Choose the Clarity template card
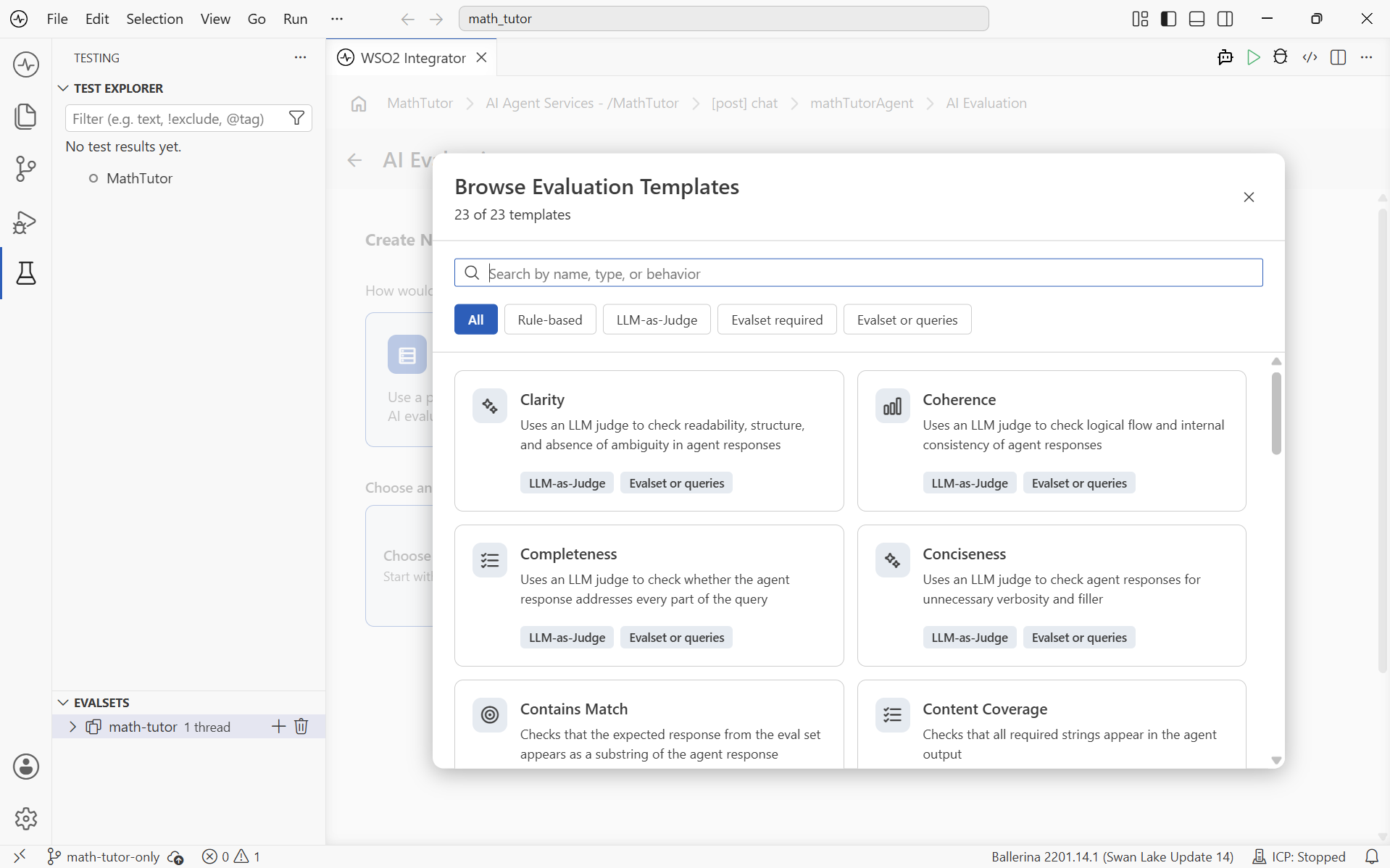 (x=649, y=441)
